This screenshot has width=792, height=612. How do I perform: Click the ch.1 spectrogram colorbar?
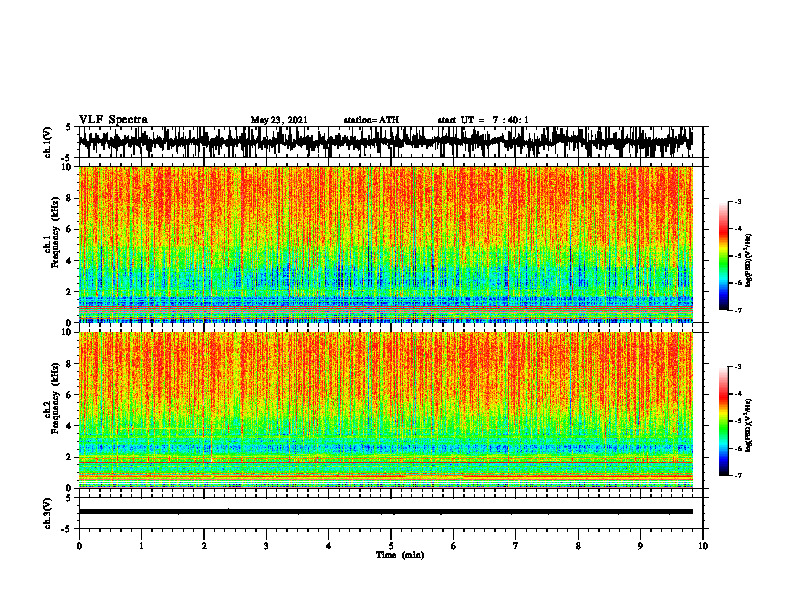click(x=723, y=256)
